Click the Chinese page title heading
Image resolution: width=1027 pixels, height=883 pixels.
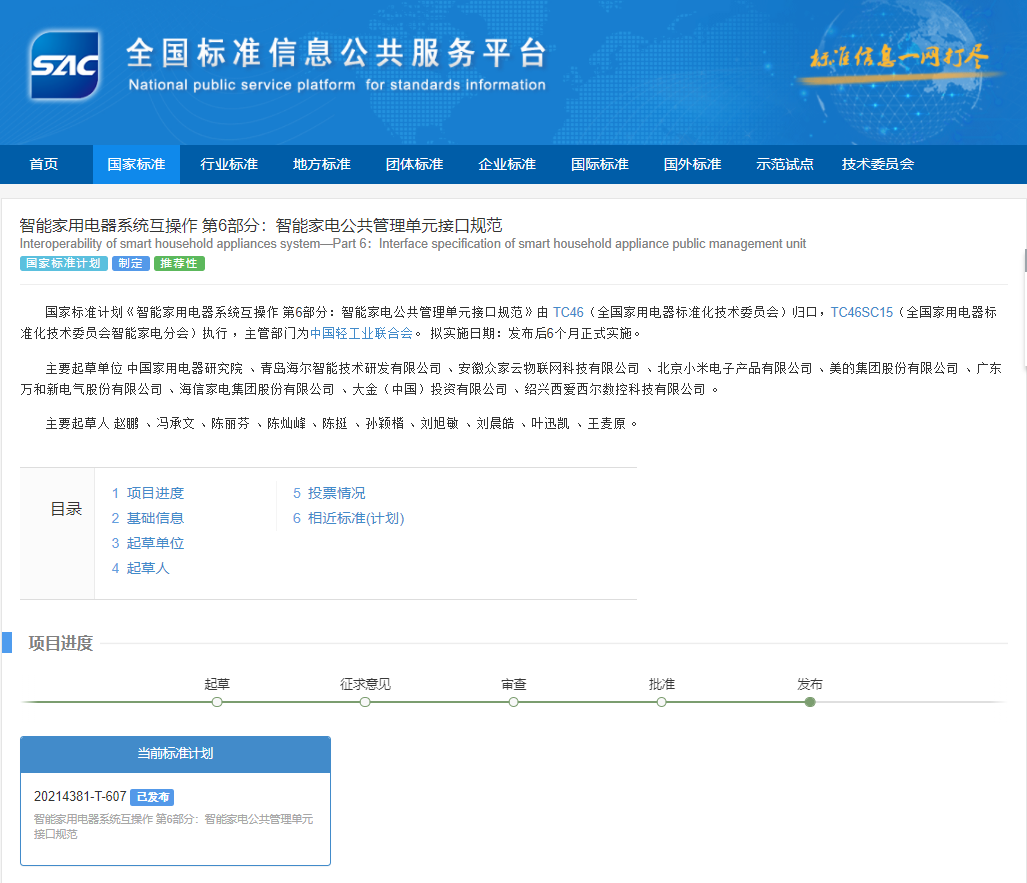pos(261,226)
